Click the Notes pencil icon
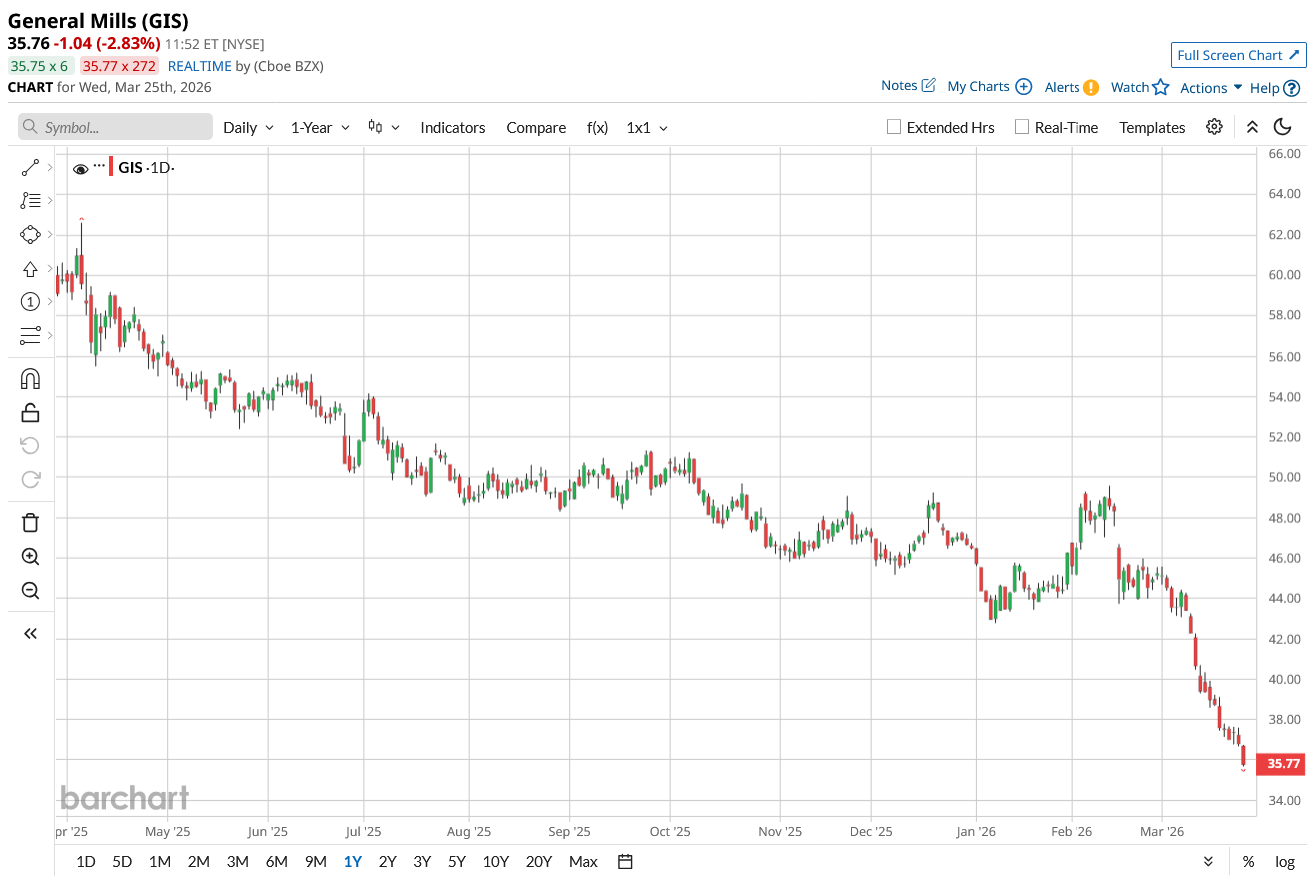The height and width of the screenshot is (876, 1308). click(x=928, y=86)
